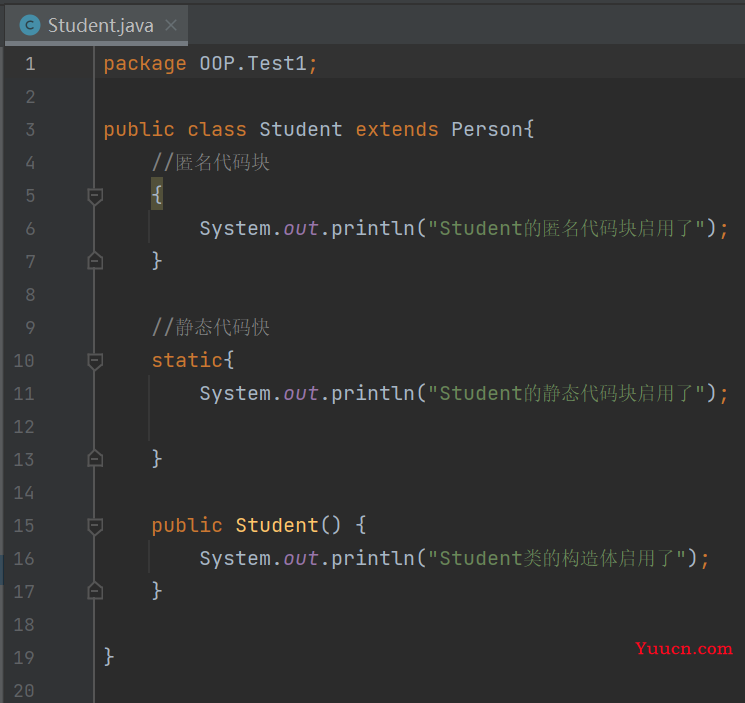Screen dimensions: 745x703
Task: Click line number 1 in the gutter
Action: click(30, 64)
